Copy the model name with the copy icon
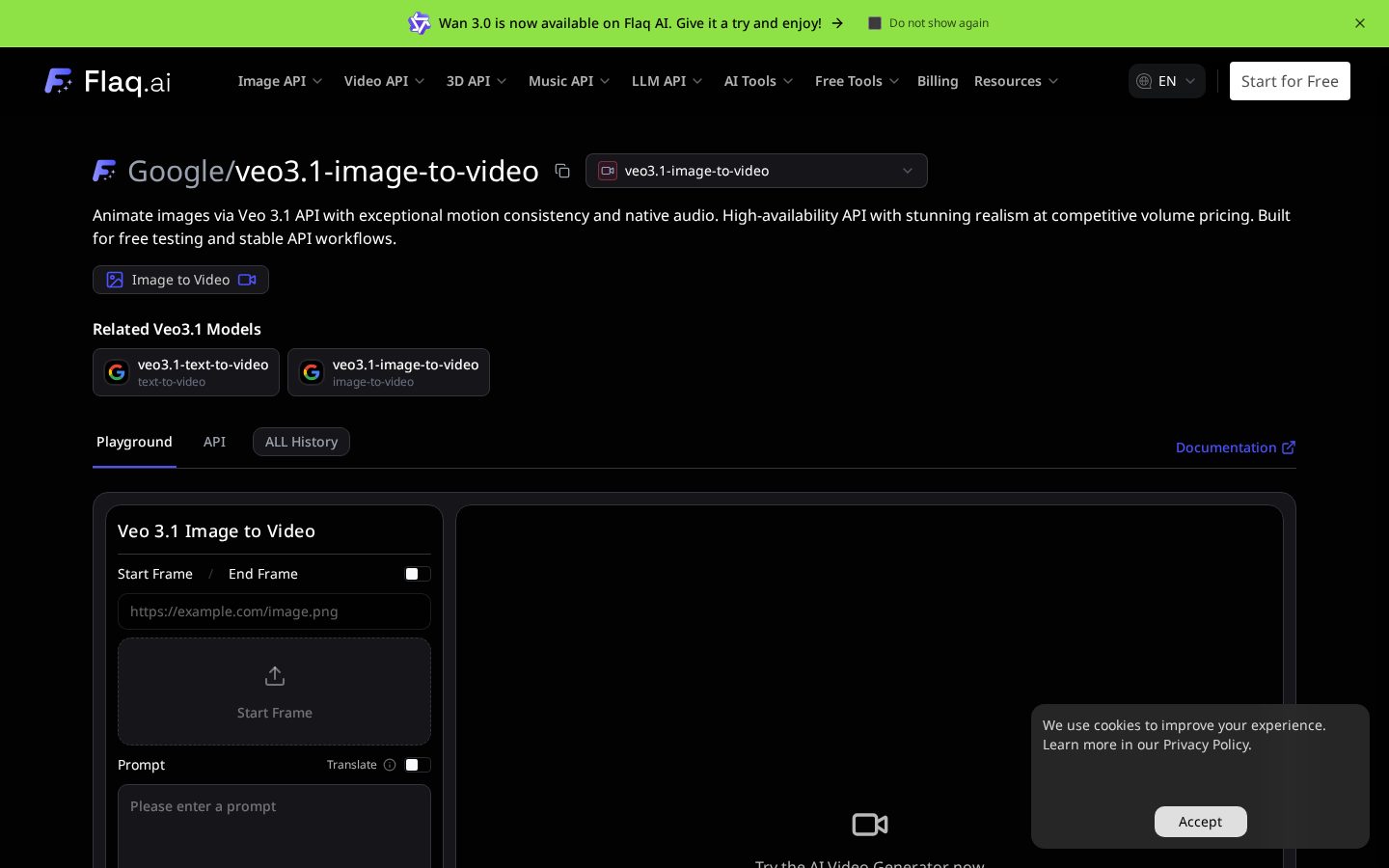 coord(562,171)
